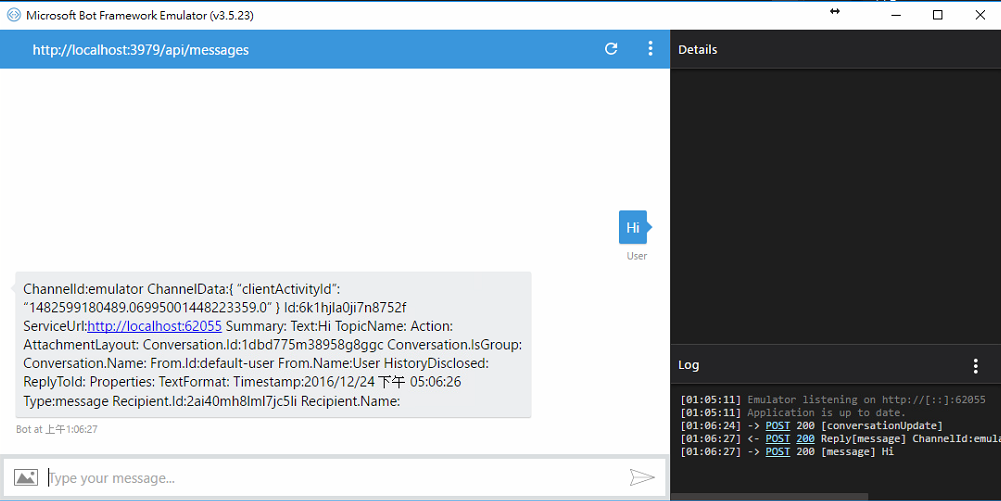Attach an image with the picture icon

point(26,477)
